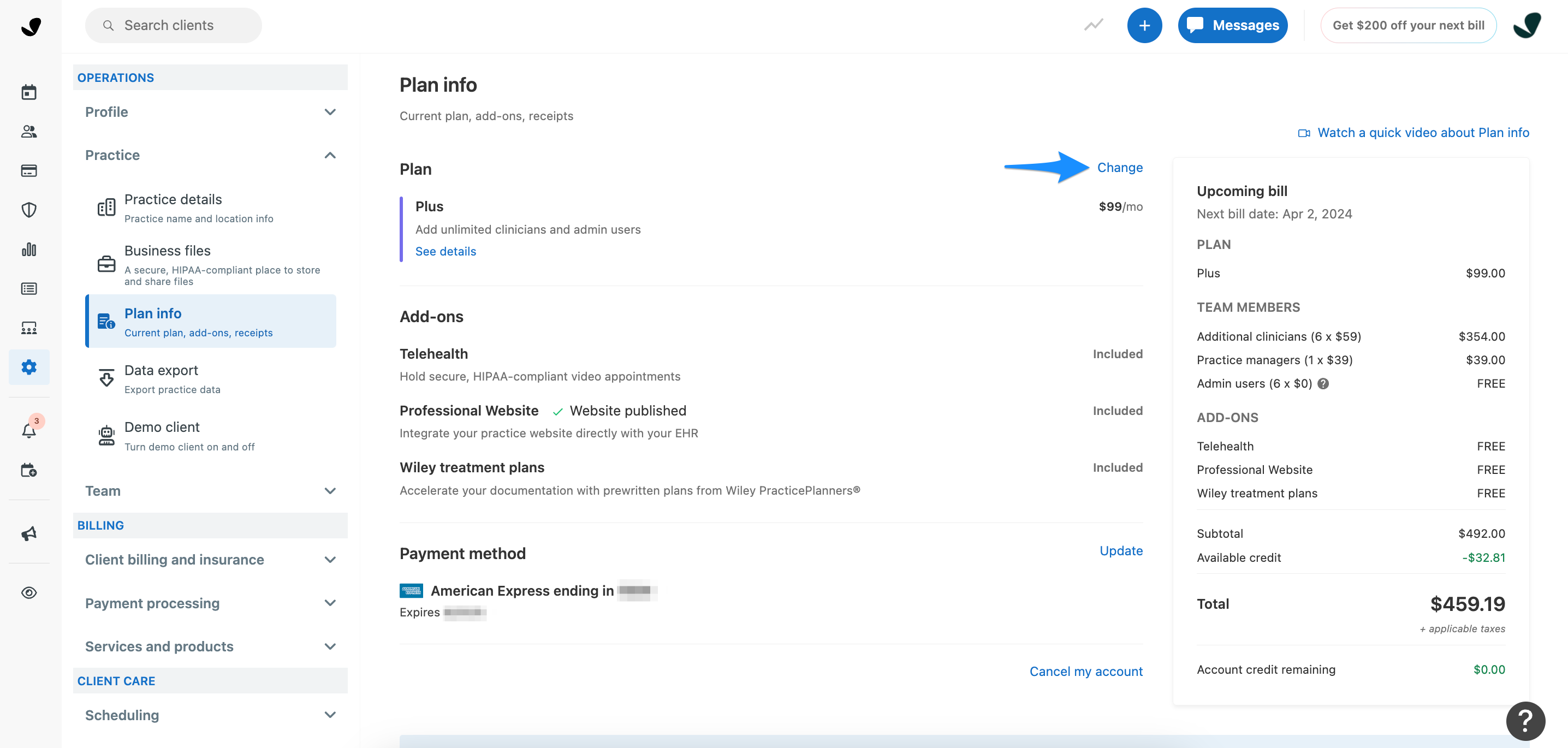Select the Settings gear icon

point(28,367)
